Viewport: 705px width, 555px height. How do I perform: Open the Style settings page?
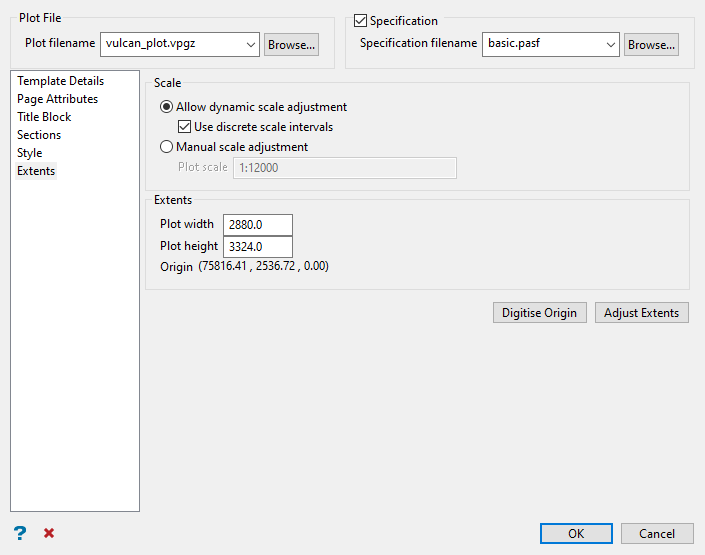[30, 153]
